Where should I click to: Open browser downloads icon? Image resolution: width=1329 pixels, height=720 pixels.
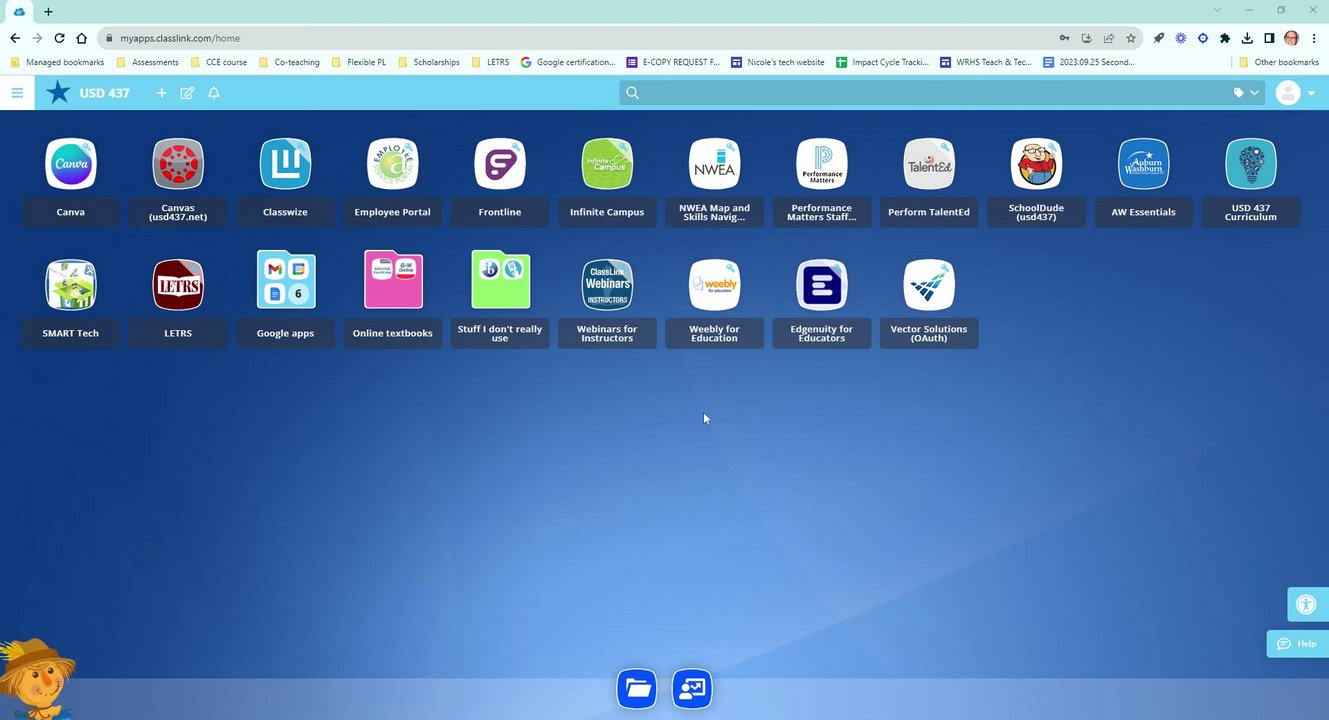1247,38
